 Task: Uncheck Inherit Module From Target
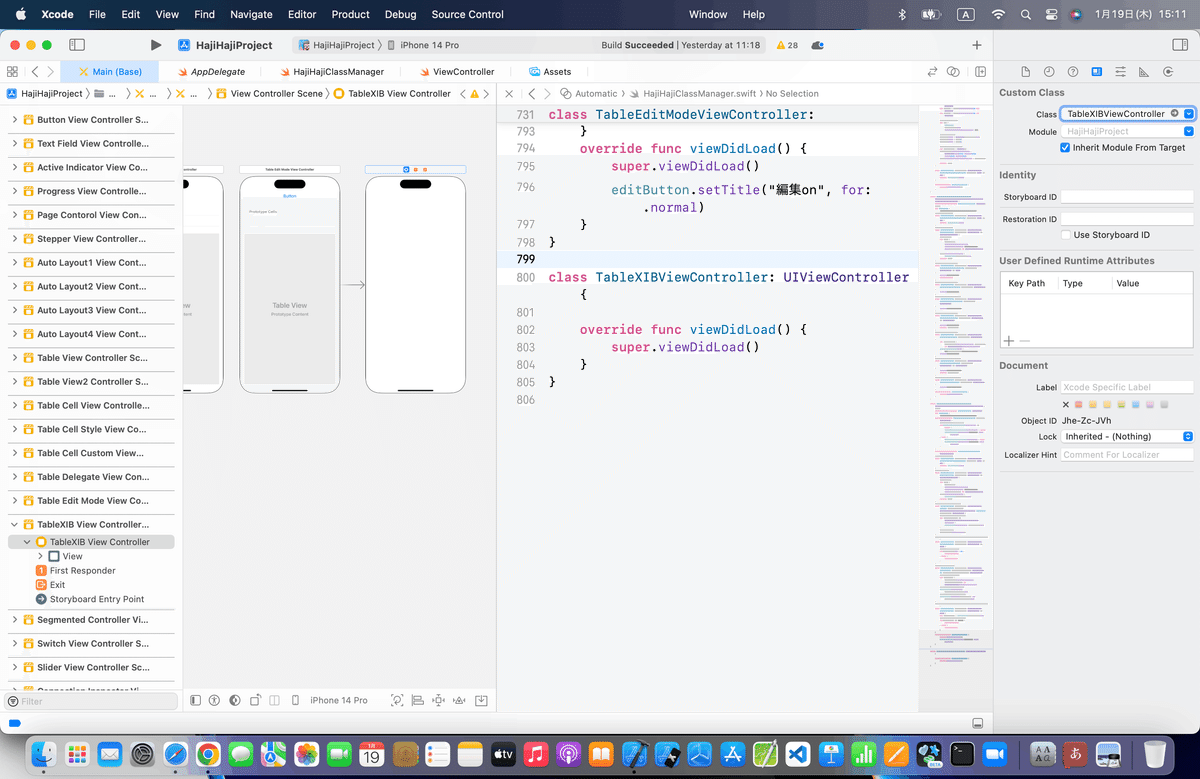[x=1065, y=147]
